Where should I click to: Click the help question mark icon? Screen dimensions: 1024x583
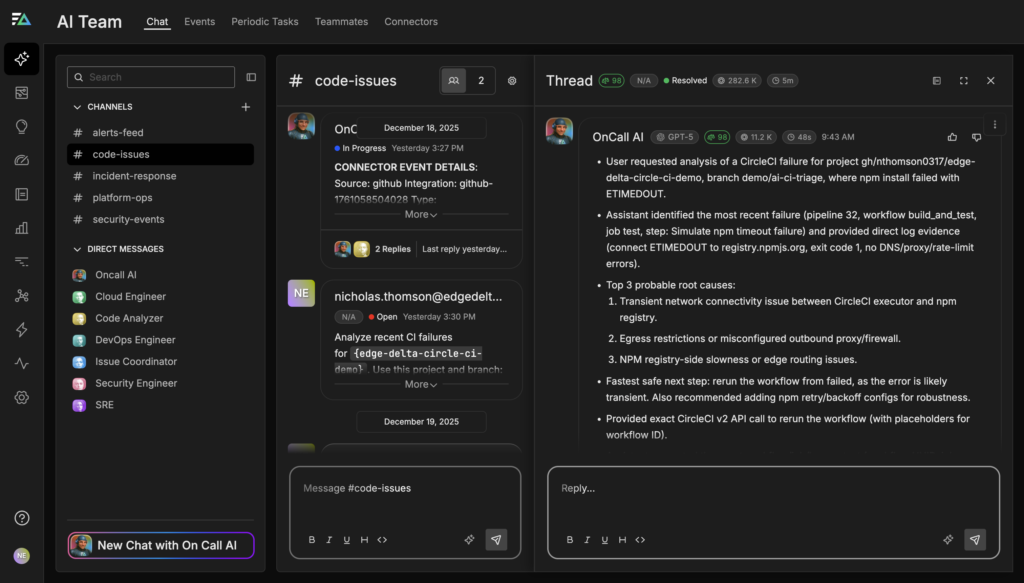(21, 518)
